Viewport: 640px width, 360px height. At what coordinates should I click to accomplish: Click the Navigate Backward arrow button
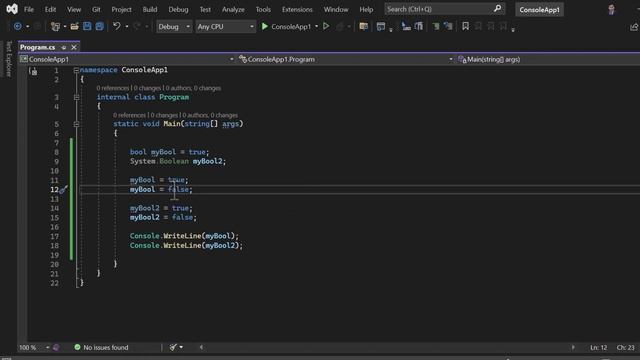tap(18, 27)
